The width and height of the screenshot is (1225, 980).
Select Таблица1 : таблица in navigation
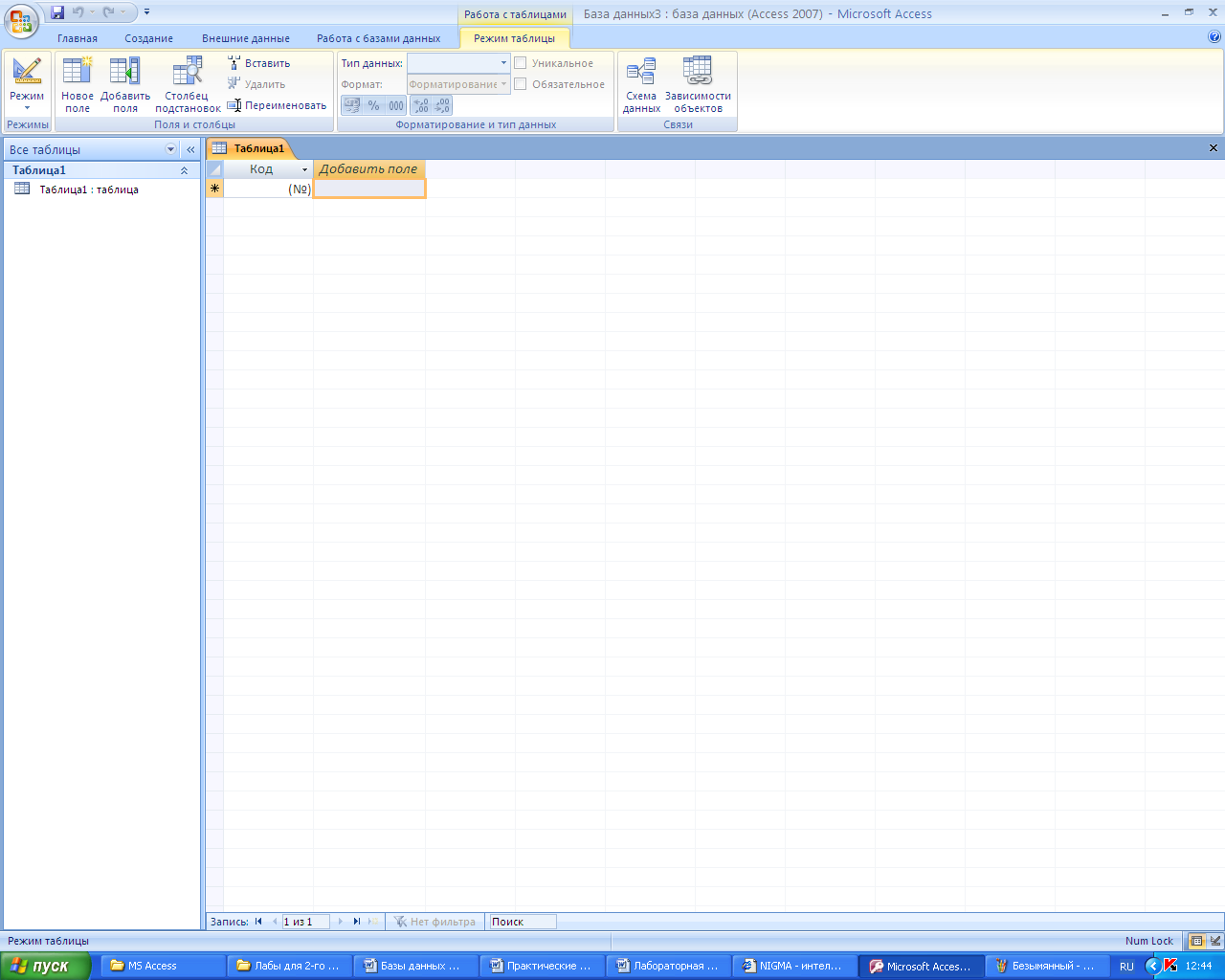click(89, 189)
